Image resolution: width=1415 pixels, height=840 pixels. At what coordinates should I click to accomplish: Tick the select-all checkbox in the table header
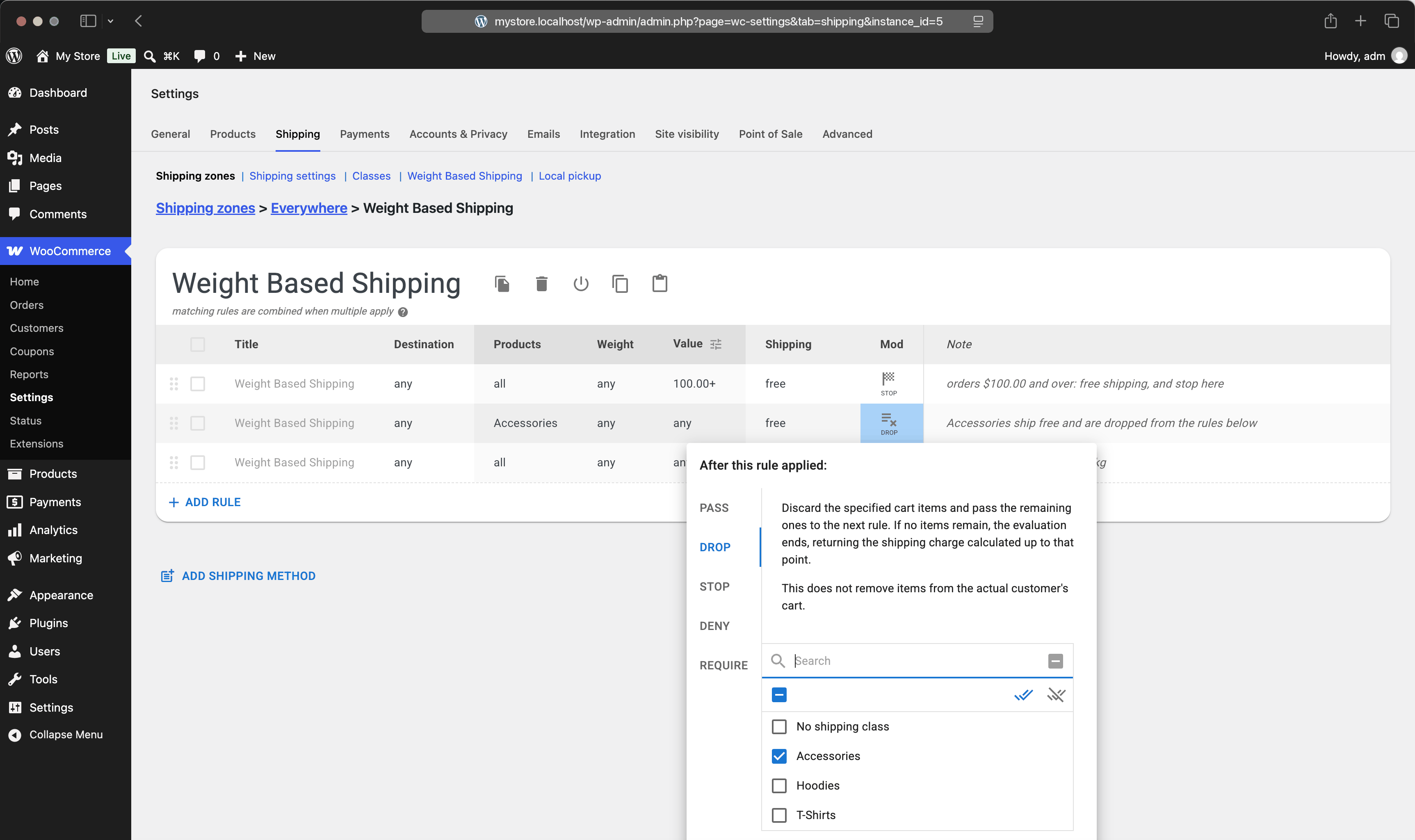[x=198, y=344]
